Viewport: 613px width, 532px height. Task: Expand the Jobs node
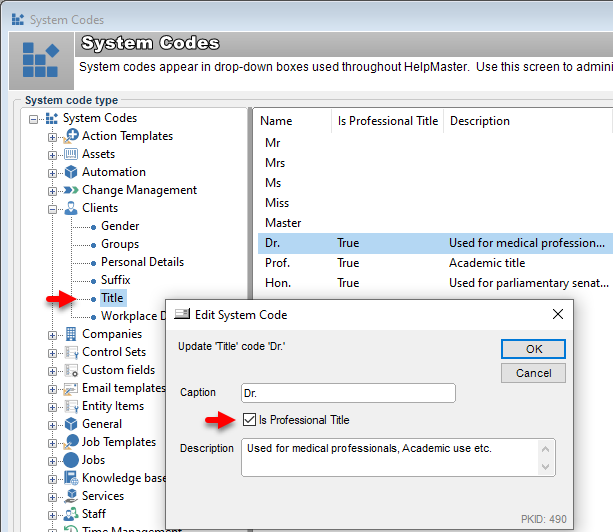tap(52, 461)
